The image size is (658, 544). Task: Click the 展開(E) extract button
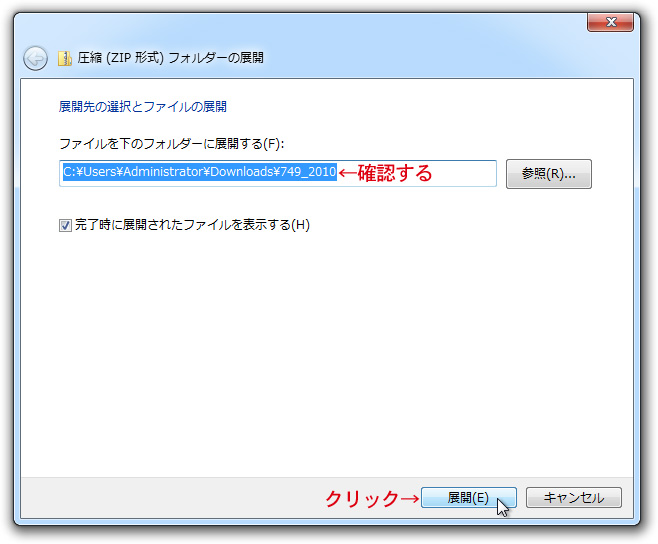pos(469,498)
